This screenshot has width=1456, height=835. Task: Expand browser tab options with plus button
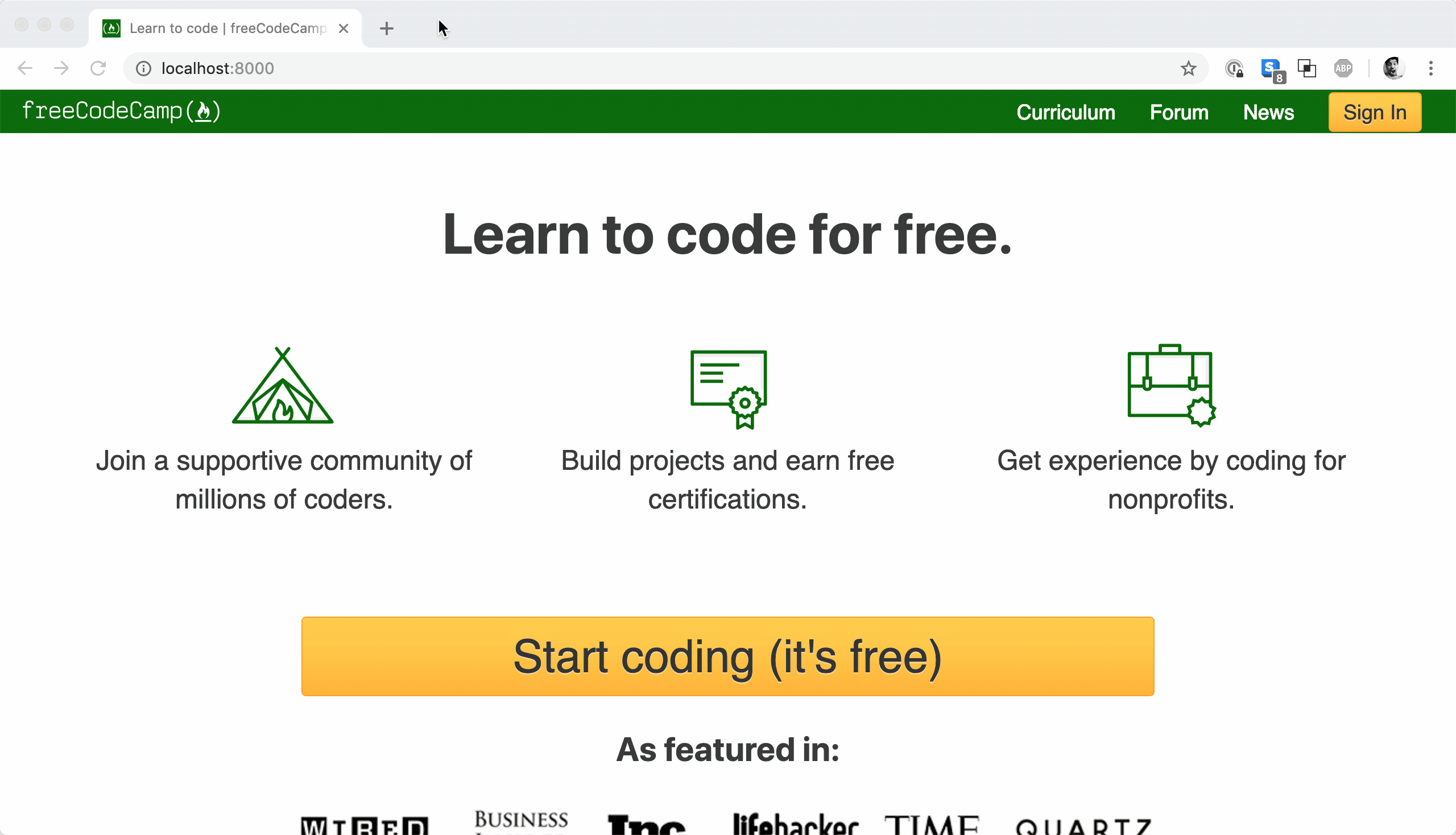[x=386, y=28]
